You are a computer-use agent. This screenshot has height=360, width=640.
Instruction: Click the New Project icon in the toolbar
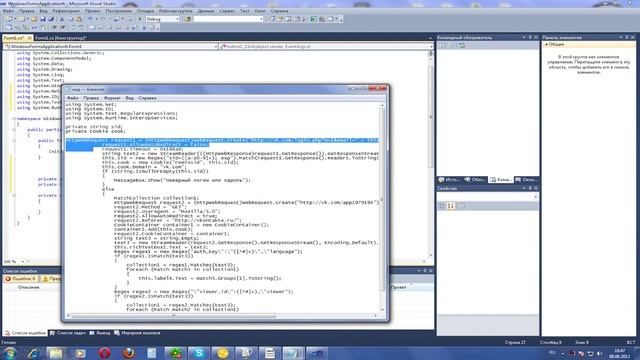[x=9, y=19]
